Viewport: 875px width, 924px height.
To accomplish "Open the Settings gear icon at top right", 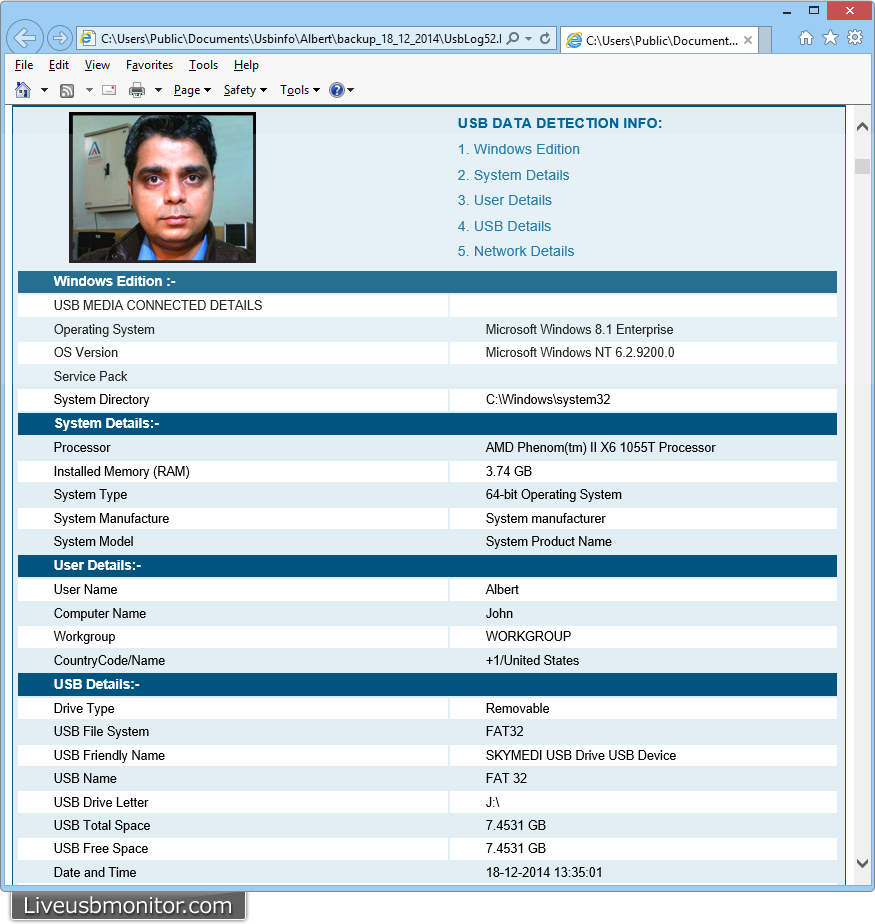I will click(855, 38).
